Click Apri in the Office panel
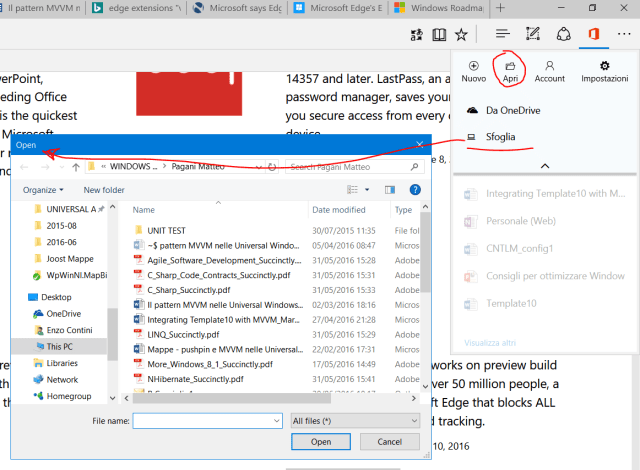 510,71
